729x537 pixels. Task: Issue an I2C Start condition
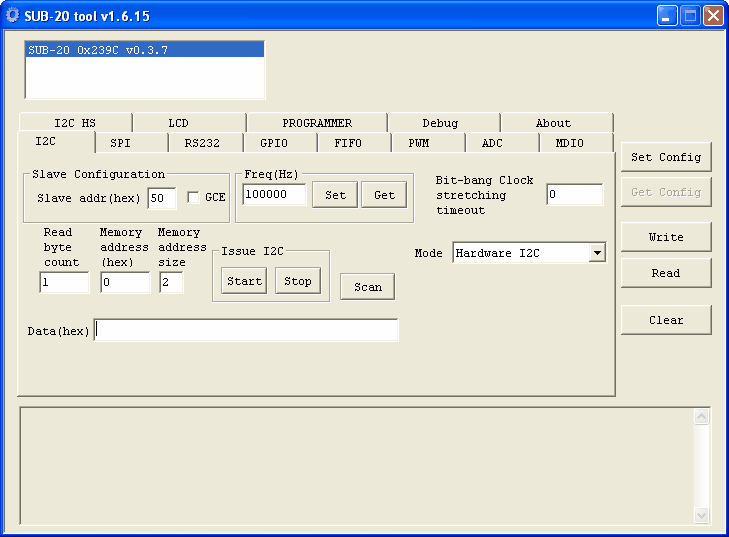pos(244,281)
